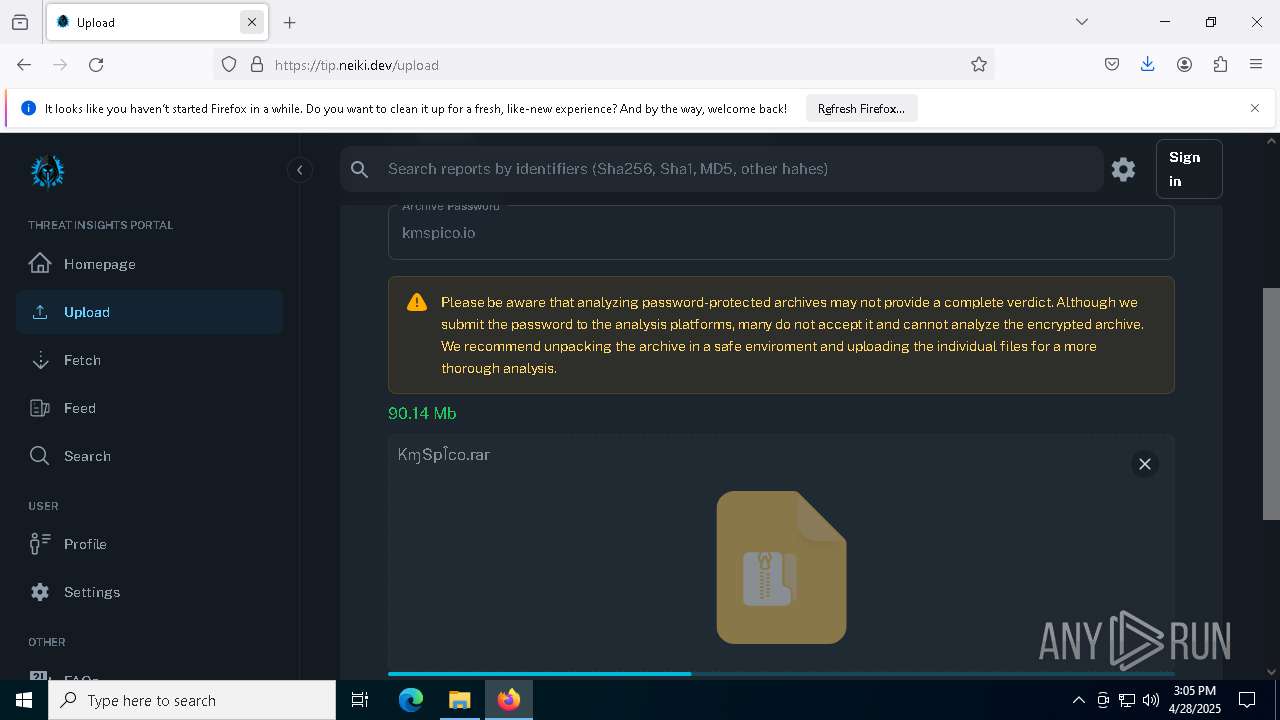Open Feed in sidebar
The width and height of the screenshot is (1280, 720).
(150, 408)
